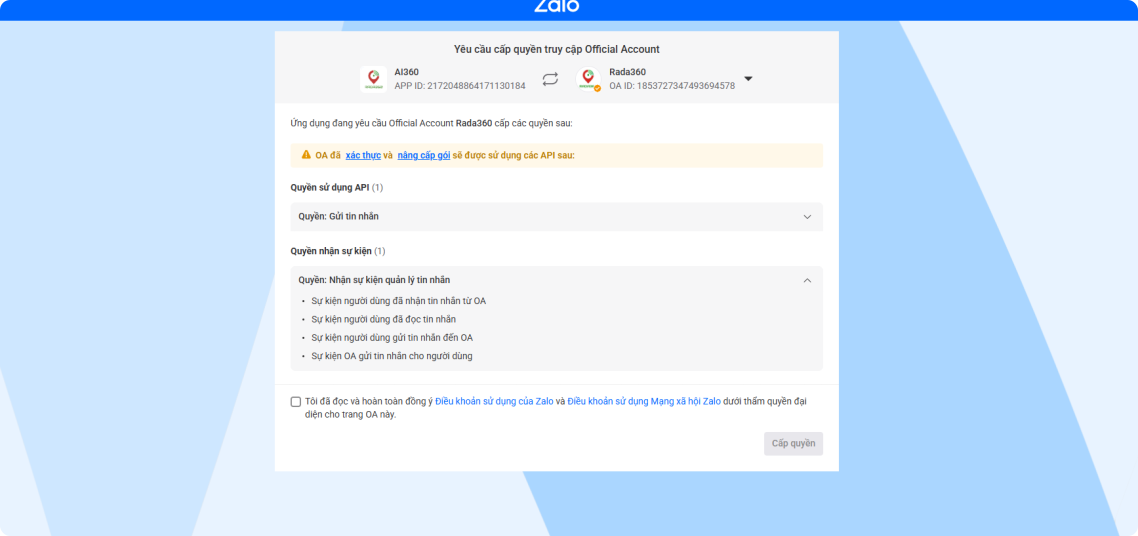
Task: Open 'Điều khoản sử dụng Mạng xã hội Zalo'
Action: [x=643, y=401]
